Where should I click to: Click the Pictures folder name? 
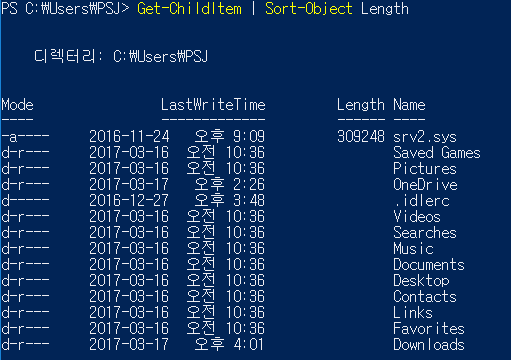[425, 169]
